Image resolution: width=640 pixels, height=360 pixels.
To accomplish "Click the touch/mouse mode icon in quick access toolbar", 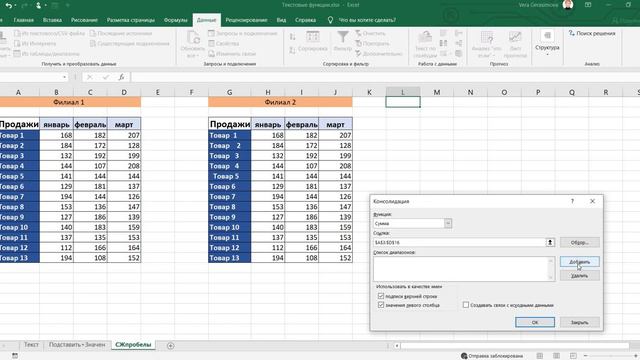I will pyautogui.click(x=38, y=5).
